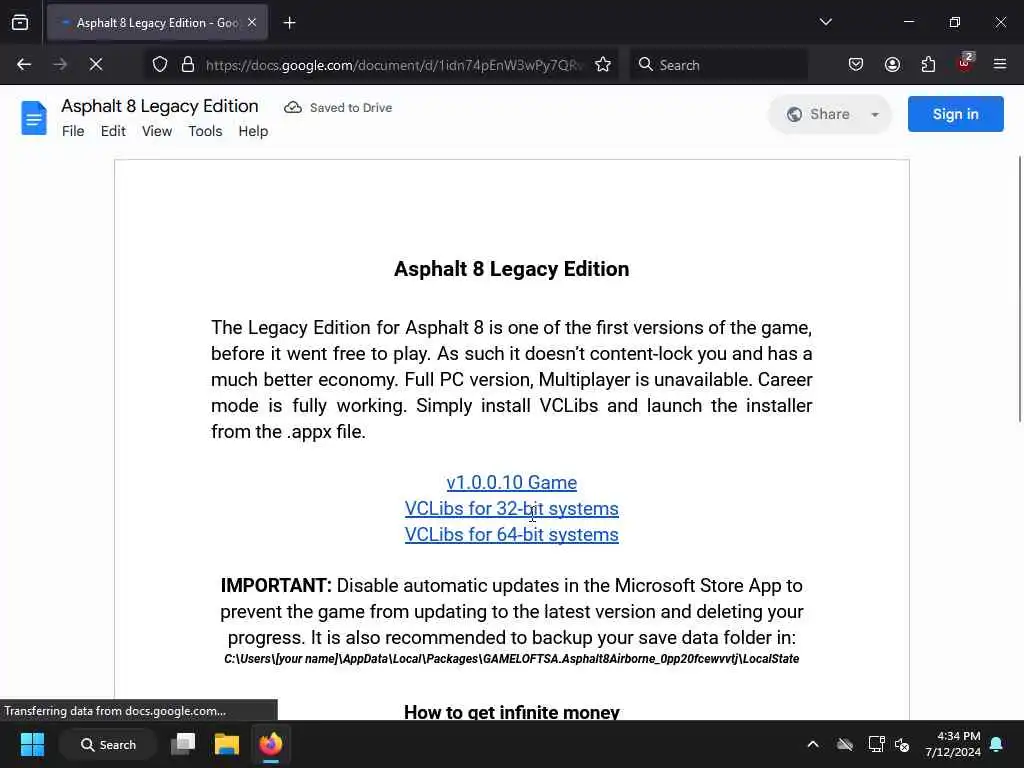Open the Firefox hamburger application menu
This screenshot has width=1024, height=768.
pos(1000,65)
